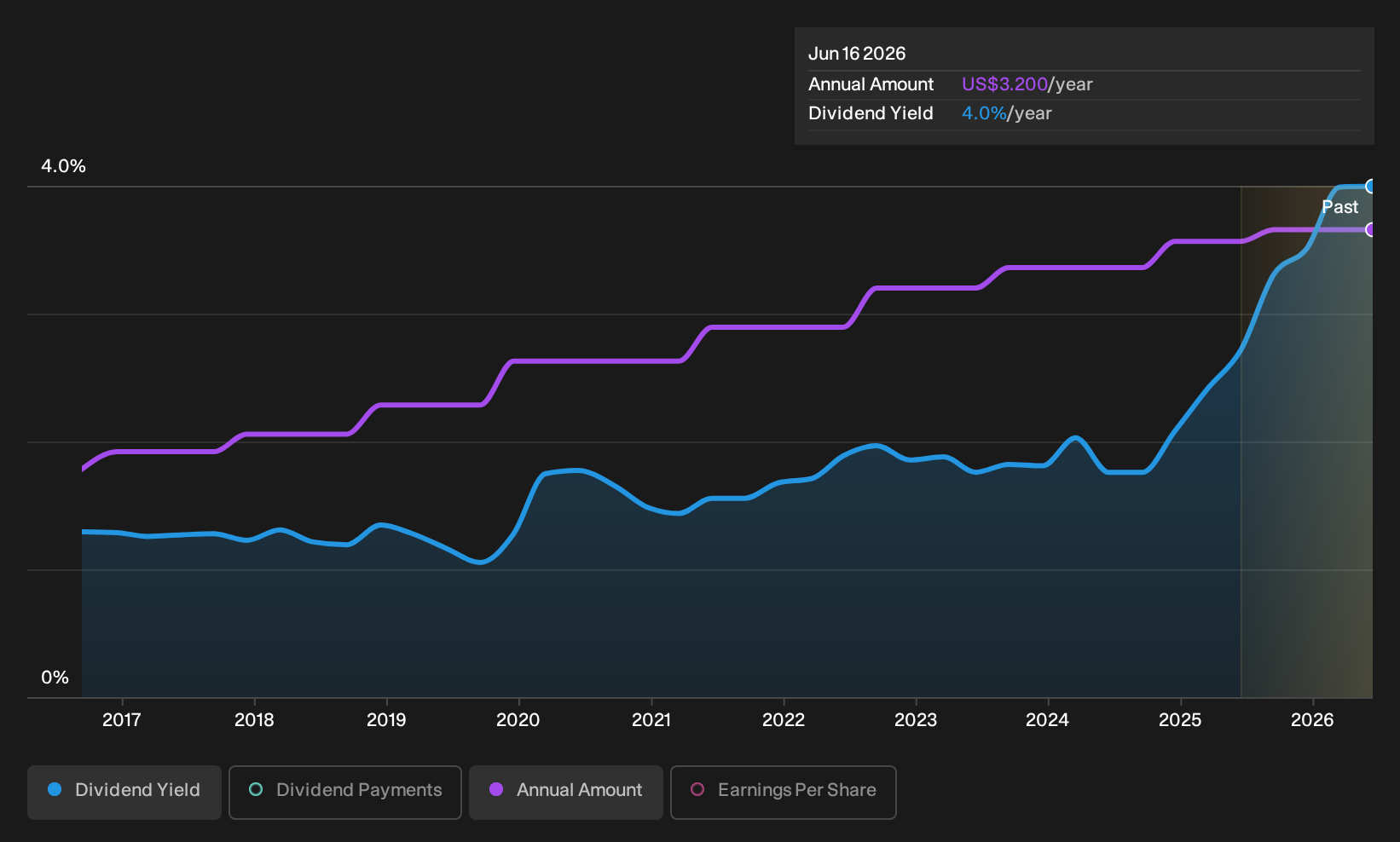Click the 'Jun 16 2026' tooltip date

pyautogui.click(x=857, y=54)
